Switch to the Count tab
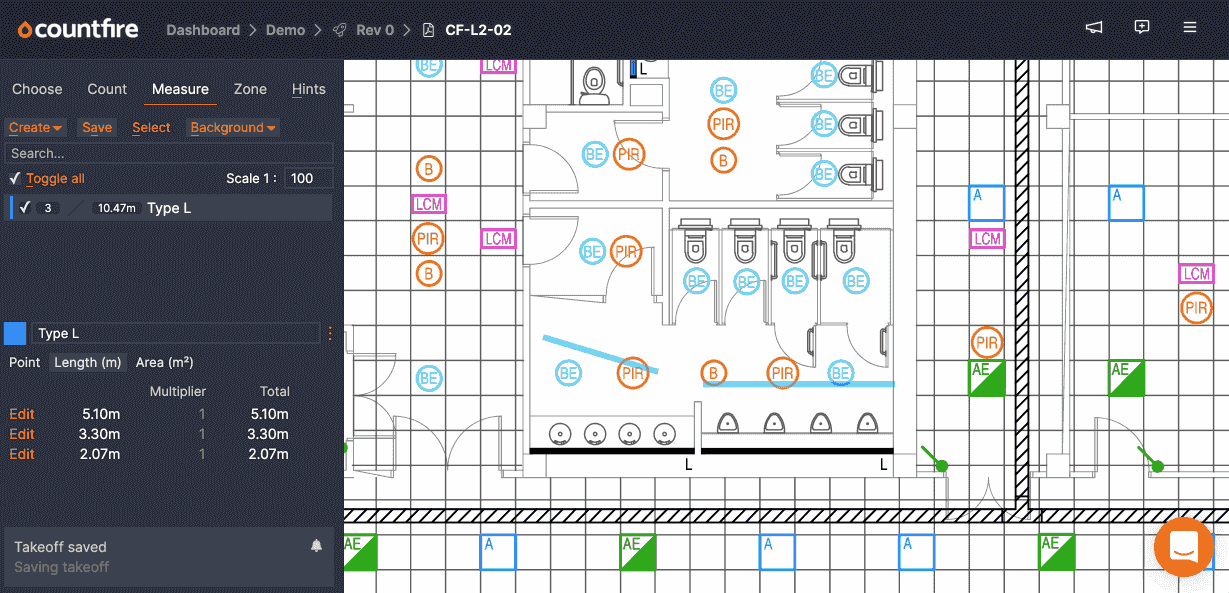The width and height of the screenshot is (1229, 593). [x=107, y=89]
